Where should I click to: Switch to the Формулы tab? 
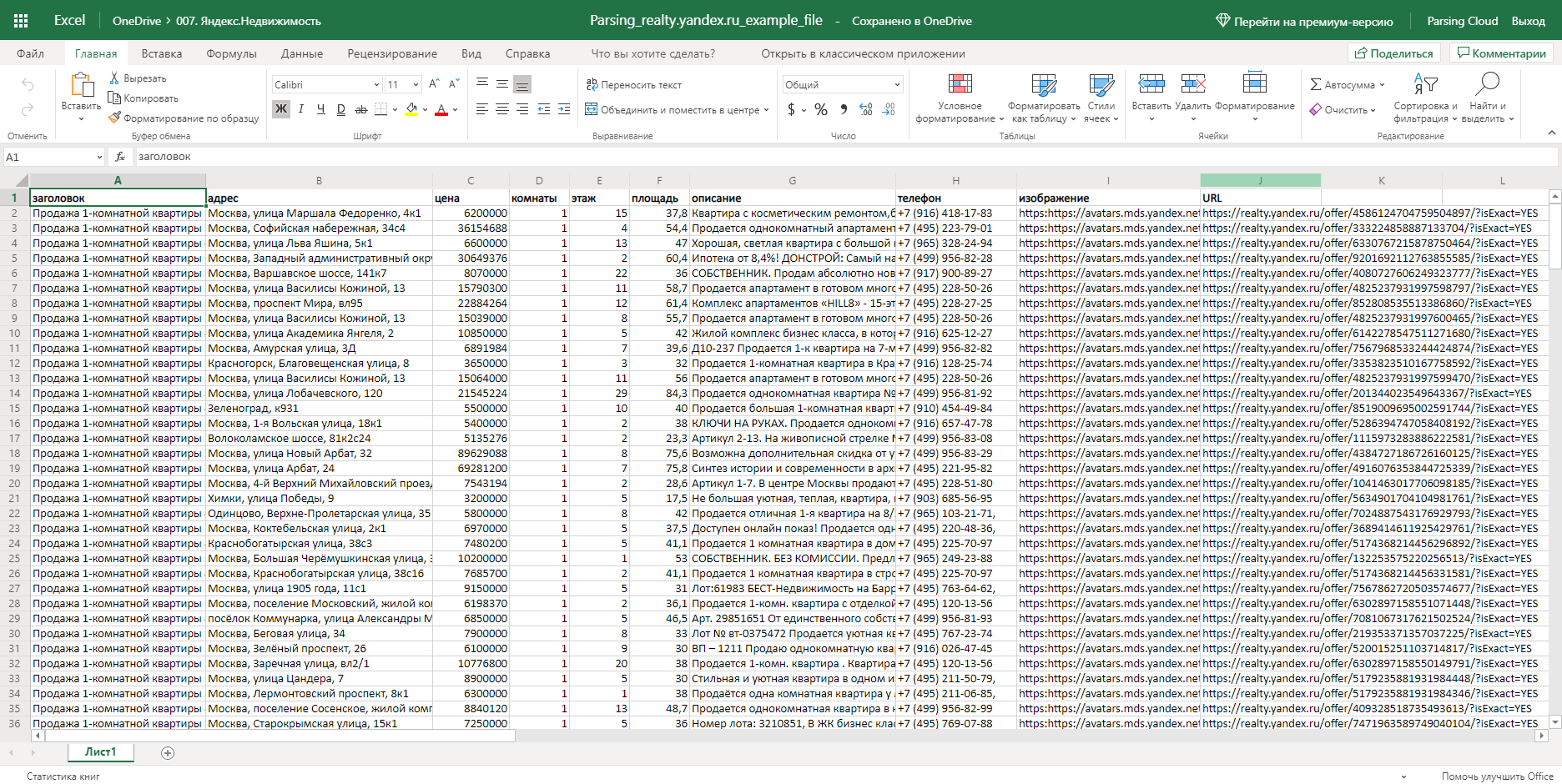coord(231,53)
